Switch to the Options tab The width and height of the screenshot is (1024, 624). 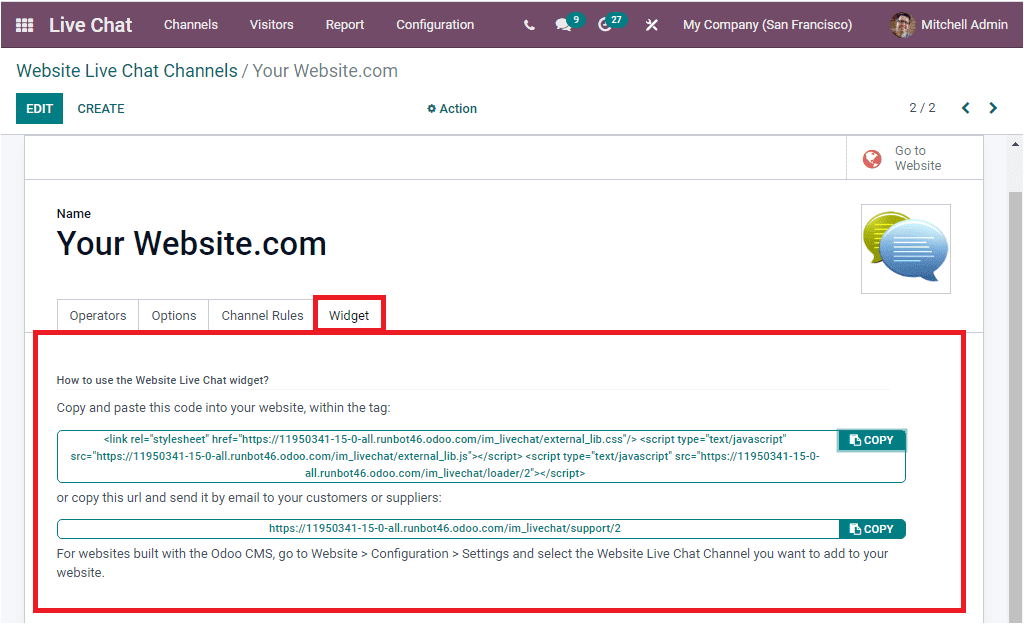174,315
